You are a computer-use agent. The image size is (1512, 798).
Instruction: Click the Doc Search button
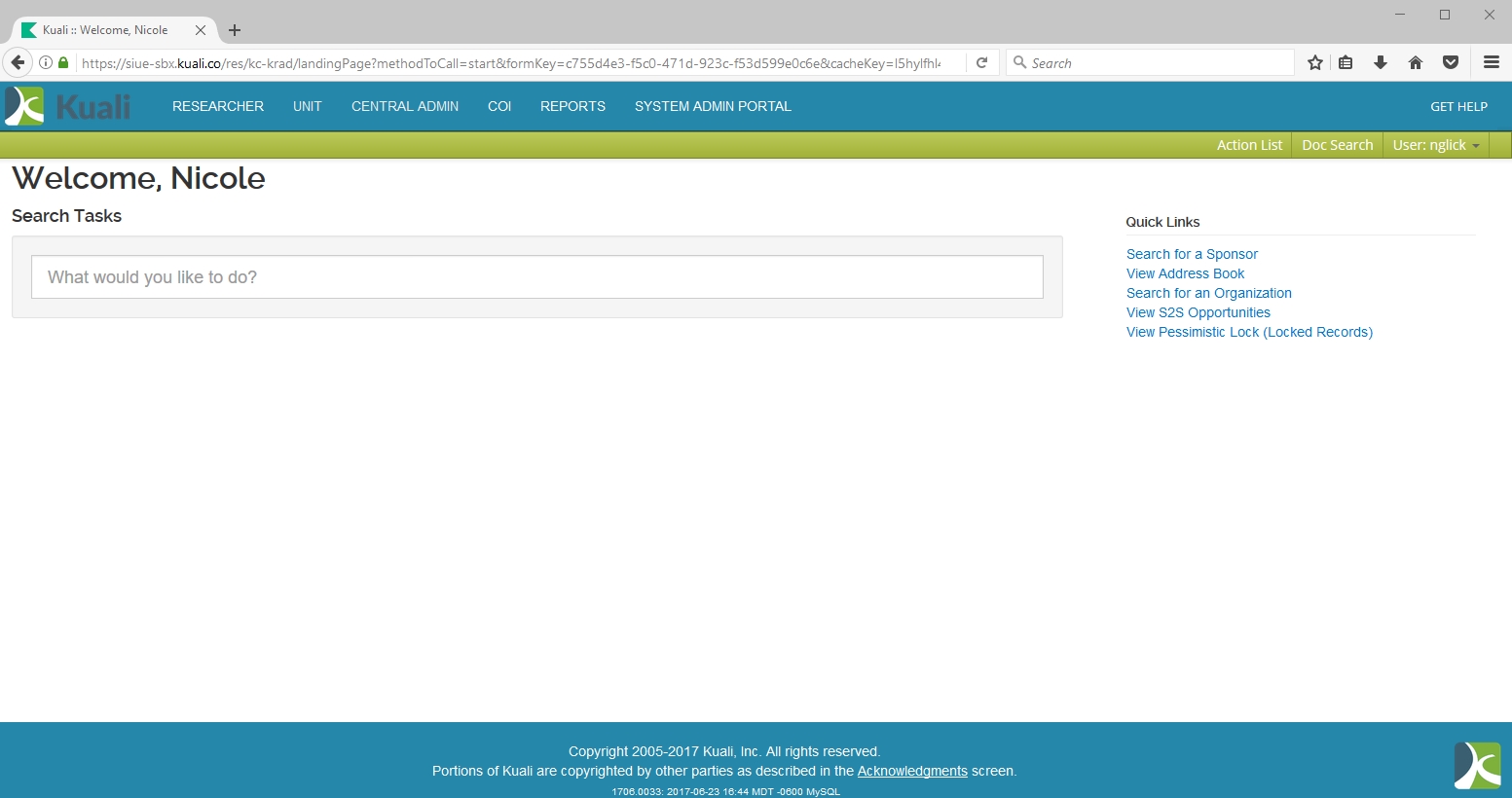click(x=1337, y=145)
